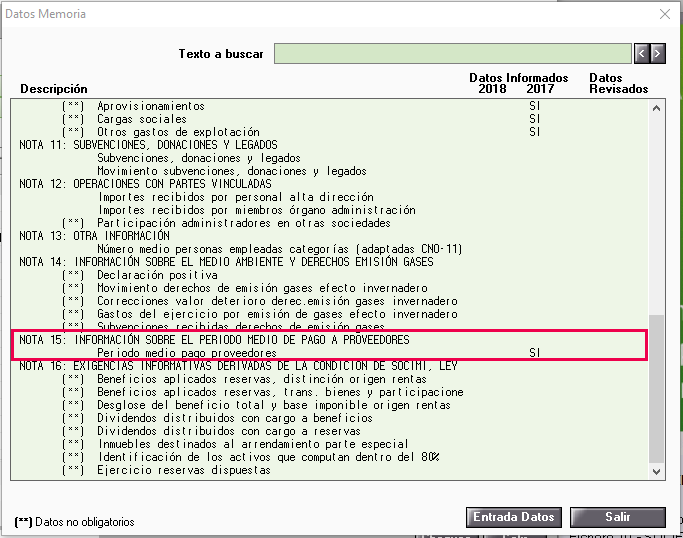The height and width of the screenshot is (538, 683).
Task: Click the vertical scrollbar thumb
Action: click(656, 389)
